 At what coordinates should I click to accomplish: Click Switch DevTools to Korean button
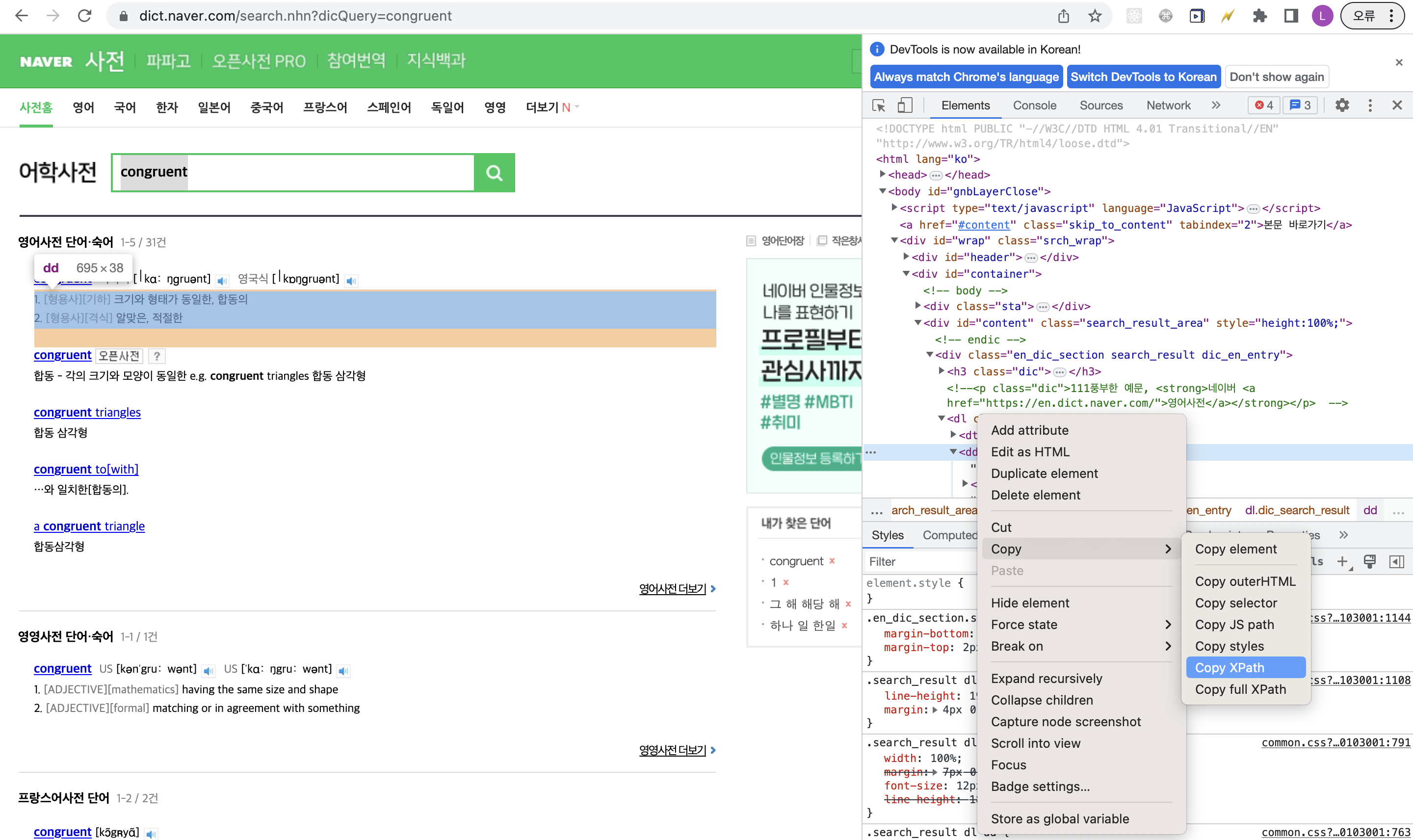pyautogui.click(x=1143, y=77)
